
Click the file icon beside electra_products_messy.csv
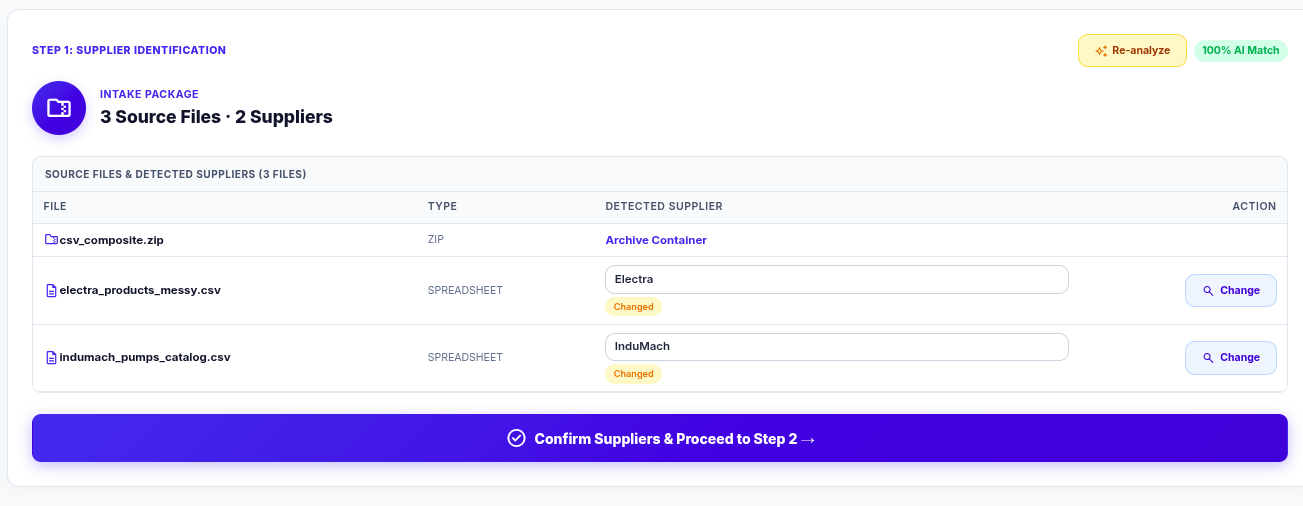(51, 291)
